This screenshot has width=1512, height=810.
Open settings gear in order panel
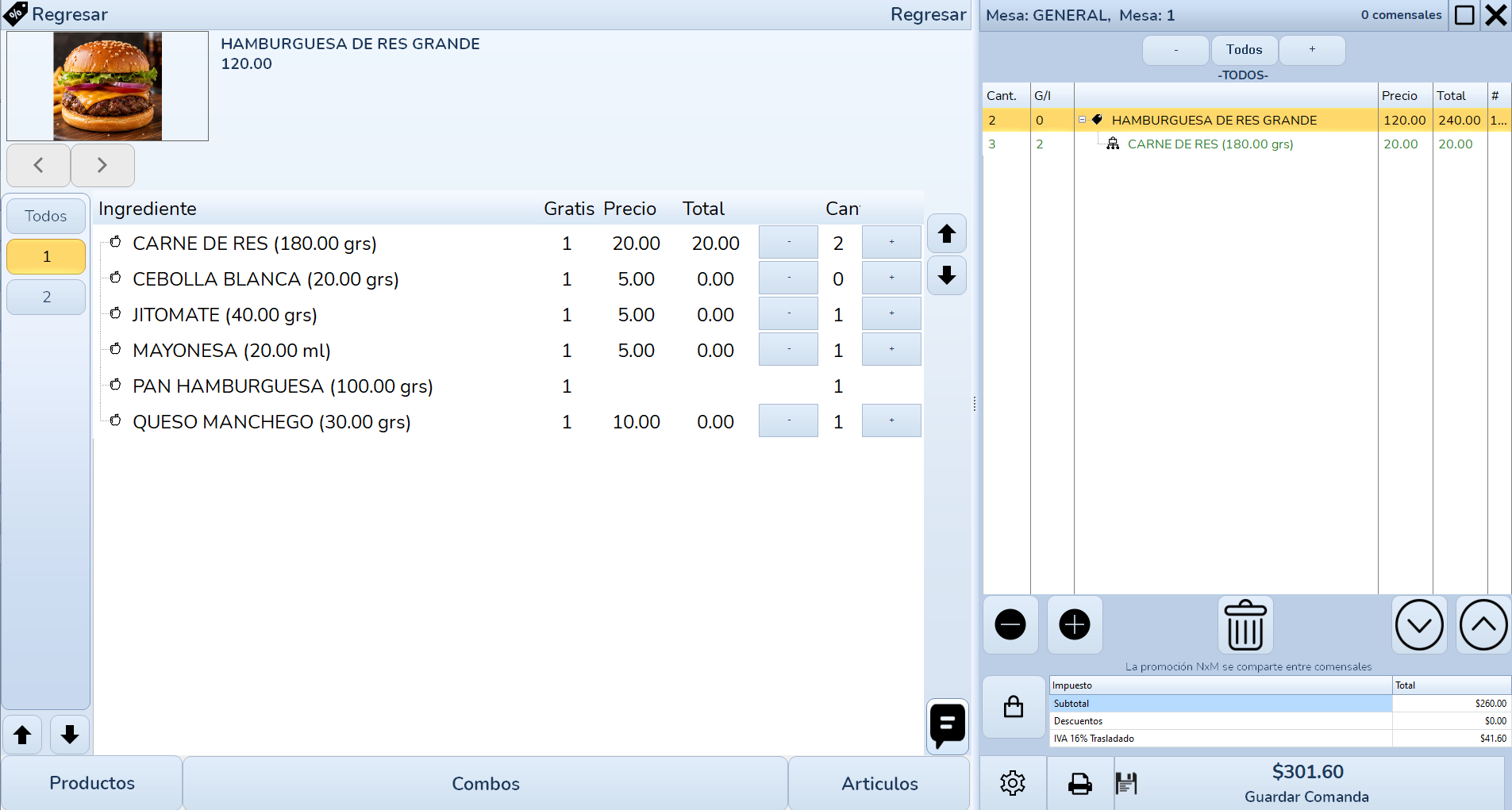pos(1013,783)
